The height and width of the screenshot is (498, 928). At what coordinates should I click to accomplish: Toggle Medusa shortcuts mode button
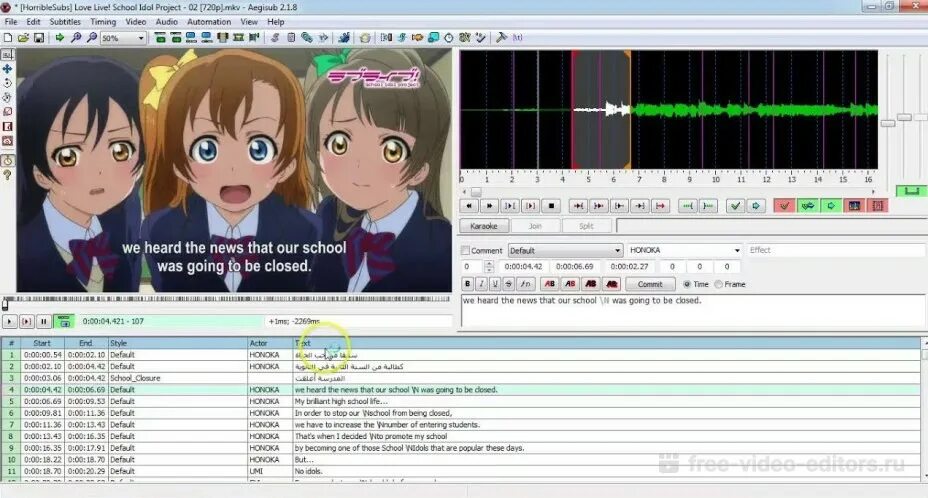pyautogui.click(x=878, y=206)
